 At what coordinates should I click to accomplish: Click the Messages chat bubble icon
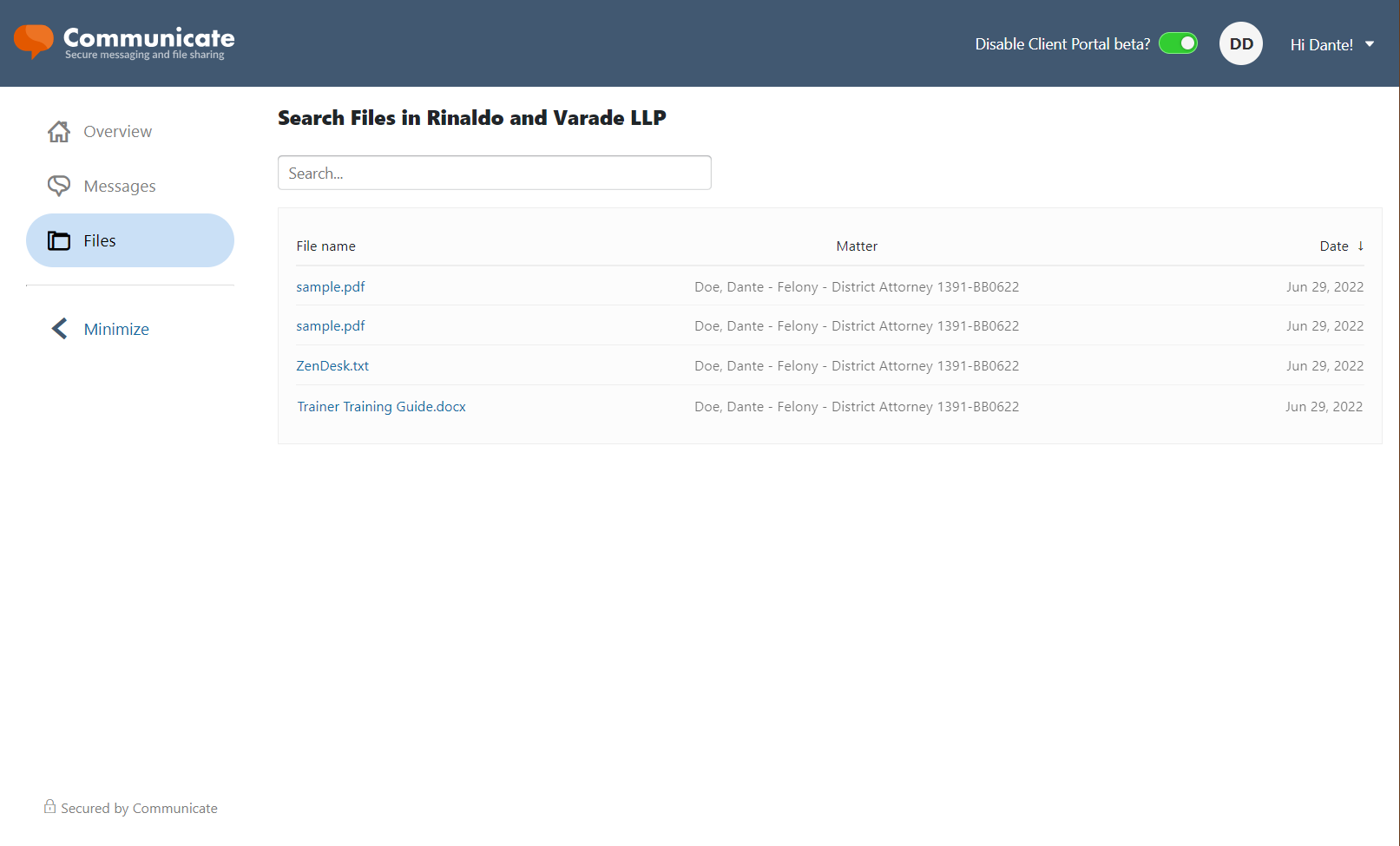(x=59, y=186)
